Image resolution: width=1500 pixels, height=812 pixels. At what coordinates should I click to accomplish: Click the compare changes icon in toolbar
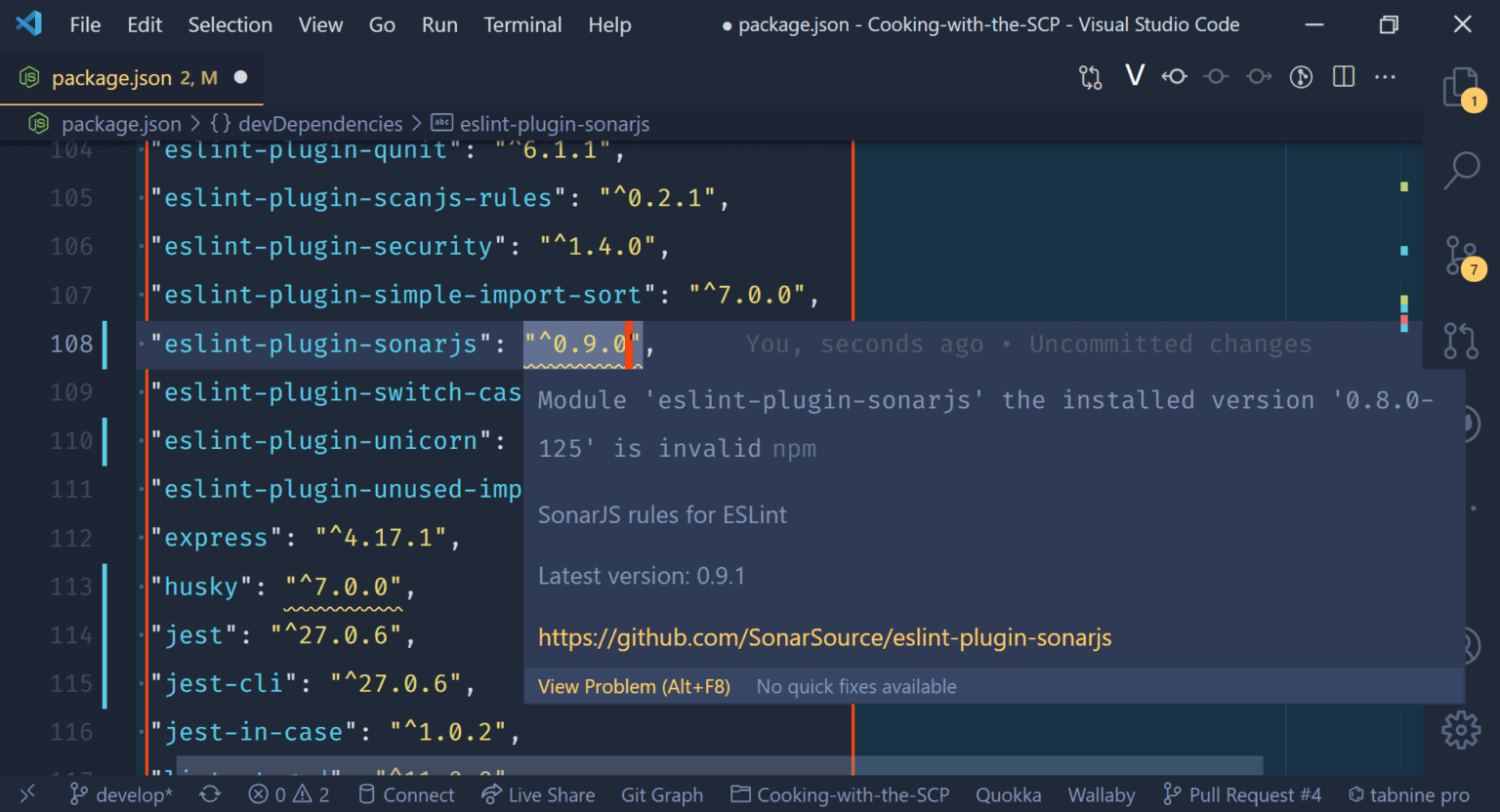[1091, 76]
